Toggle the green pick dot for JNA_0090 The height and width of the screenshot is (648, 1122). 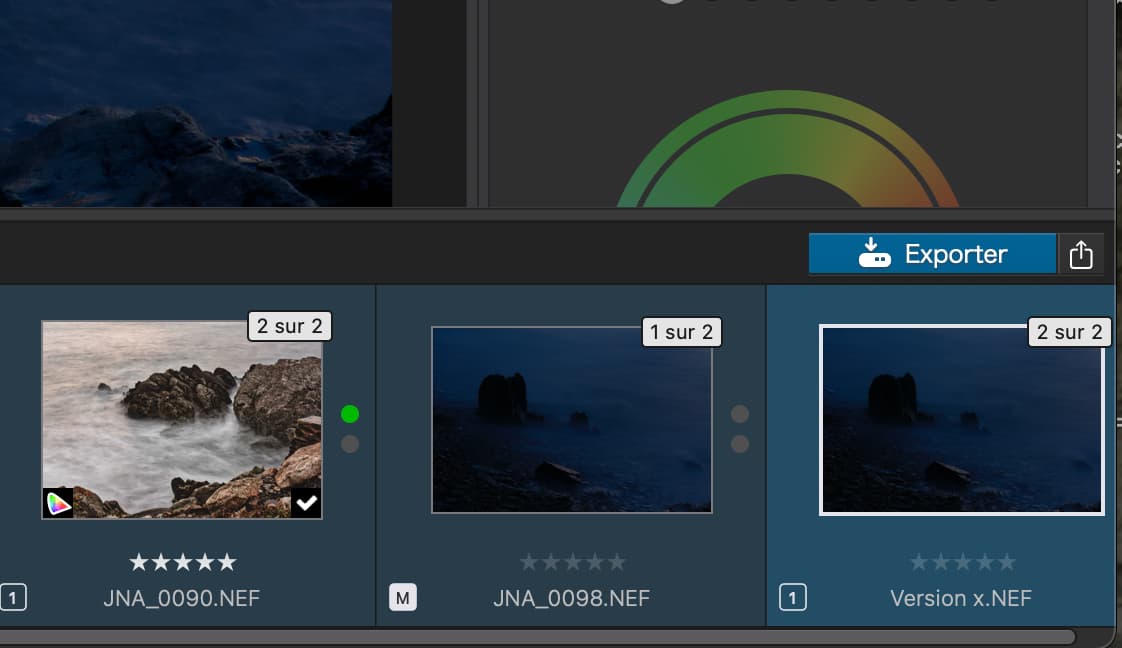[x=349, y=414]
